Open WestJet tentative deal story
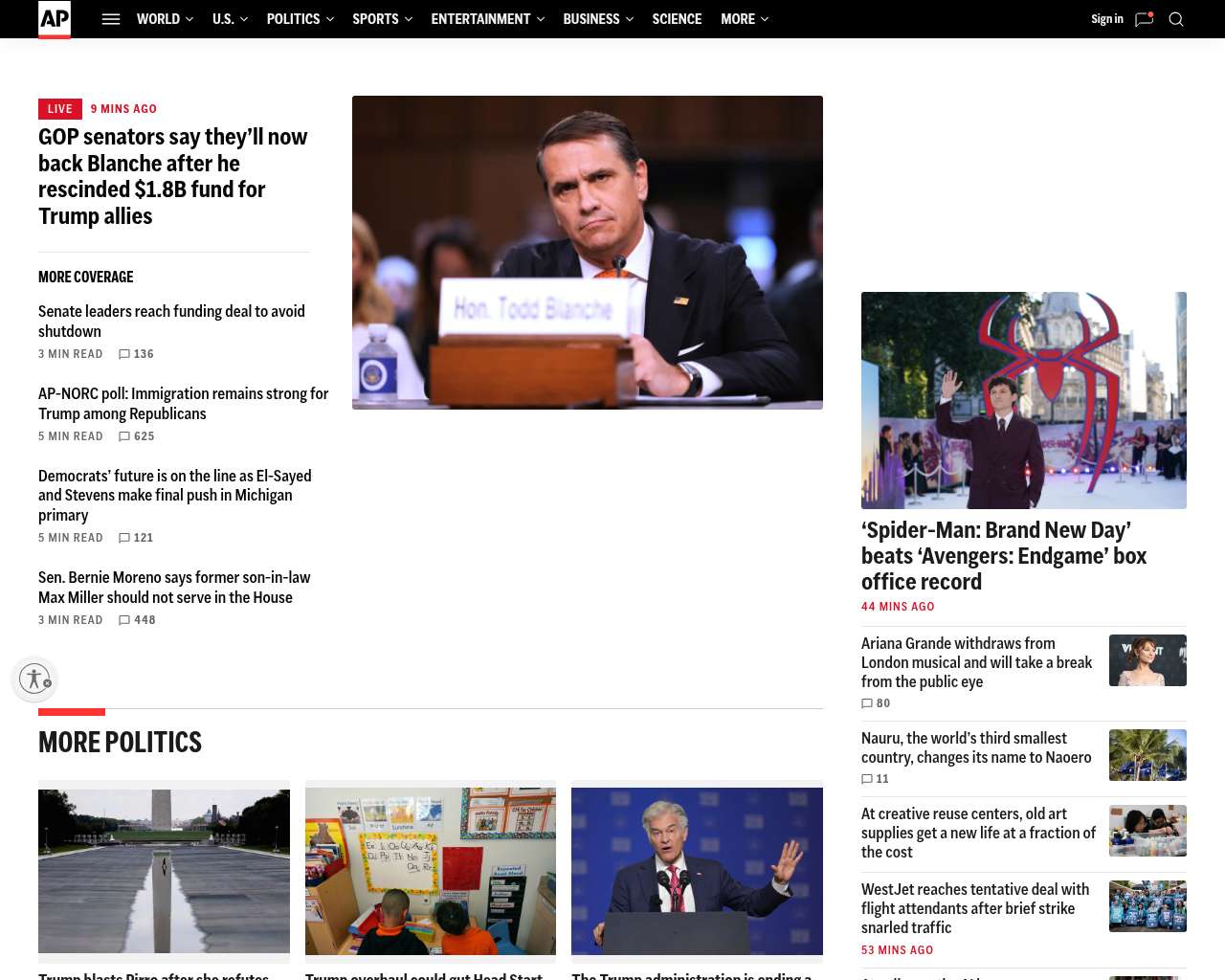Viewport: 1225px width, 980px height. point(975,908)
